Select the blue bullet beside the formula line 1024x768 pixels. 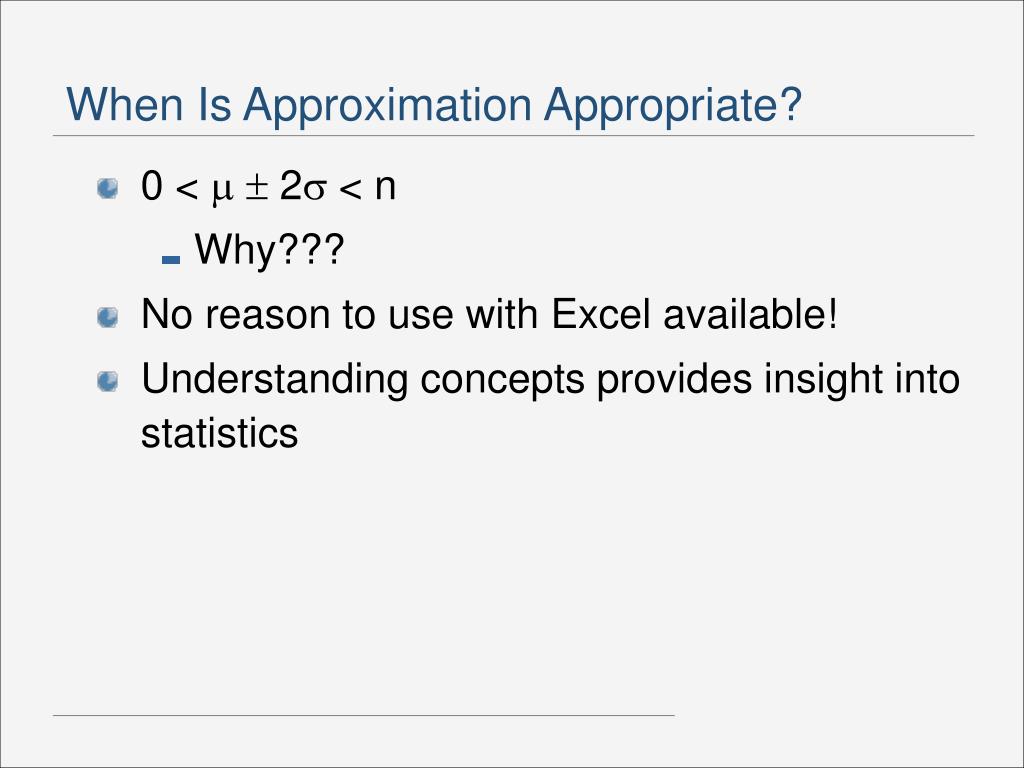pos(108,188)
